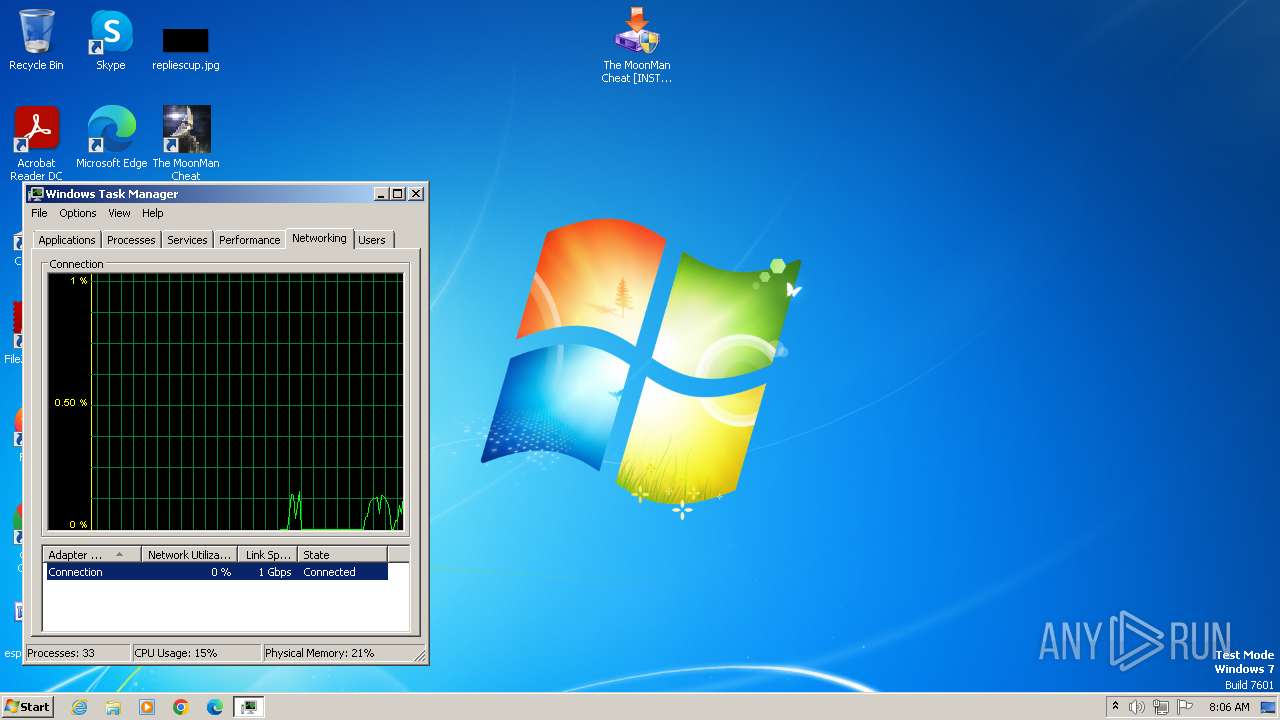Switch to the Applications tab
Viewport: 1280px width, 720px height.
coord(67,240)
